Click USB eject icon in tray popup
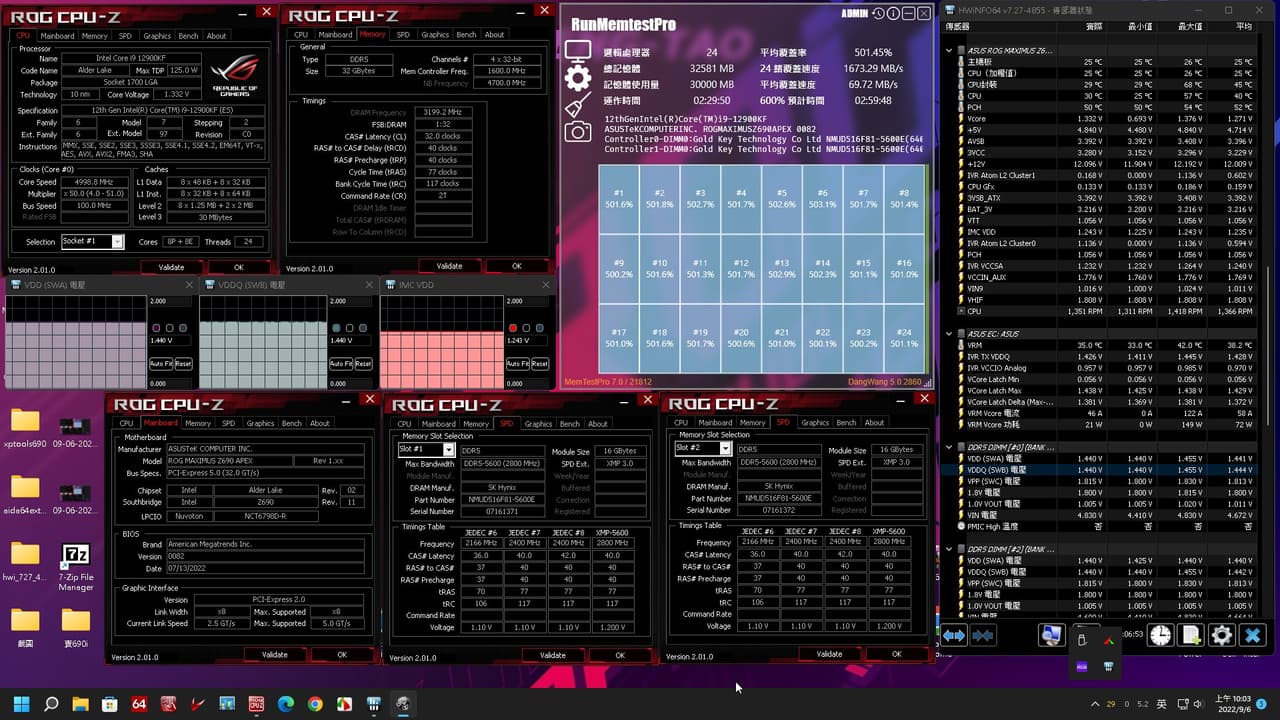The width and height of the screenshot is (1280, 720). point(1081,640)
